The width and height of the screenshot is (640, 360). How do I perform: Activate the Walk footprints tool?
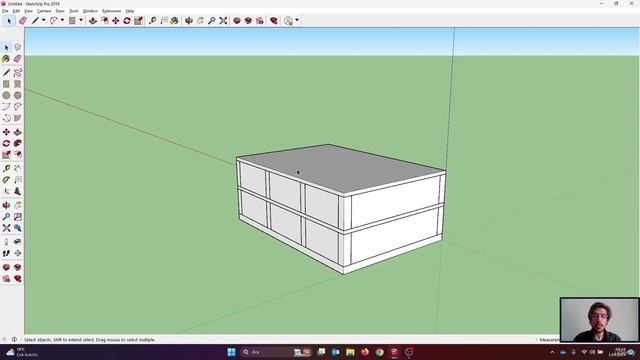tap(6, 253)
